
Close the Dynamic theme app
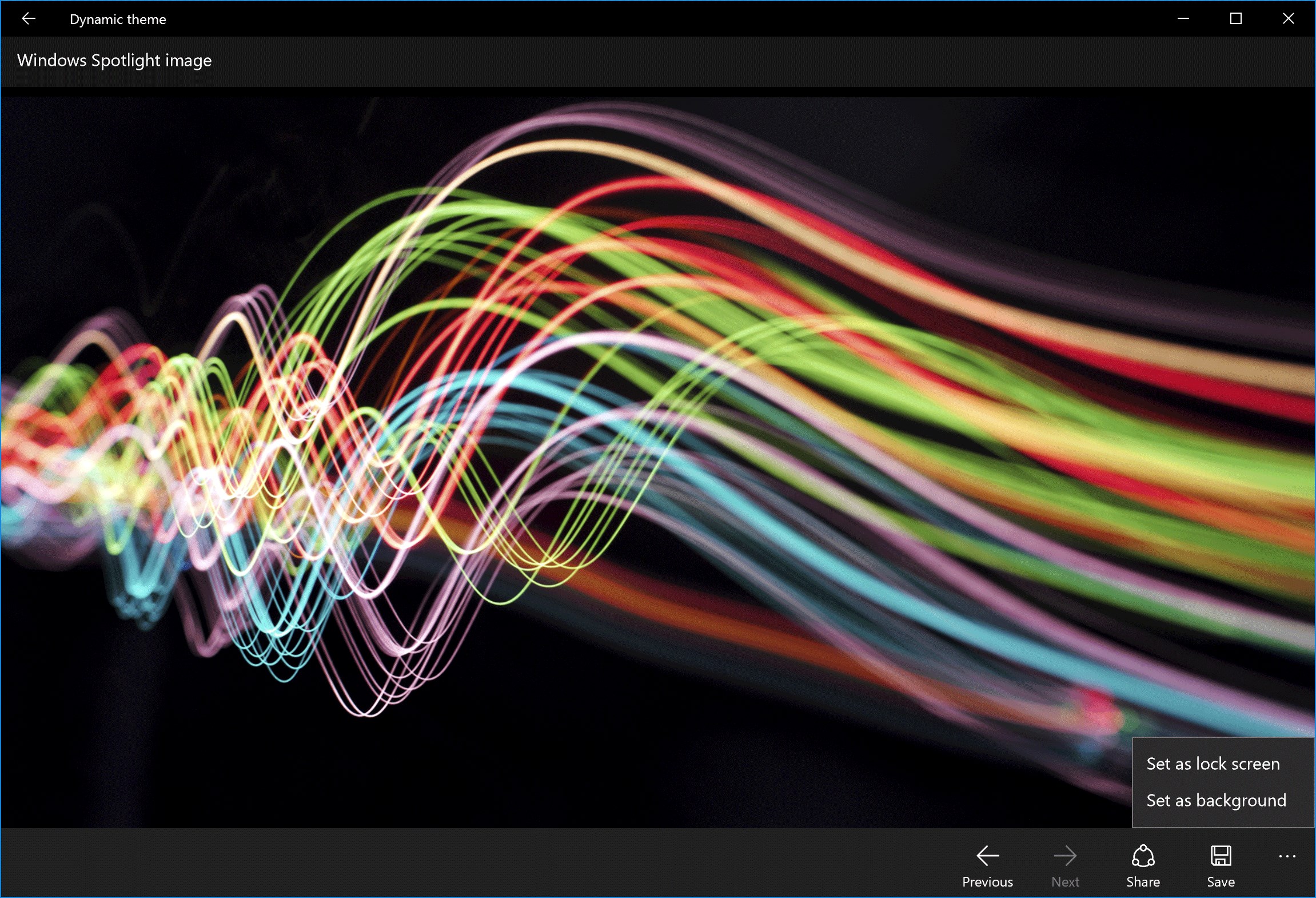pos(1288,18)
